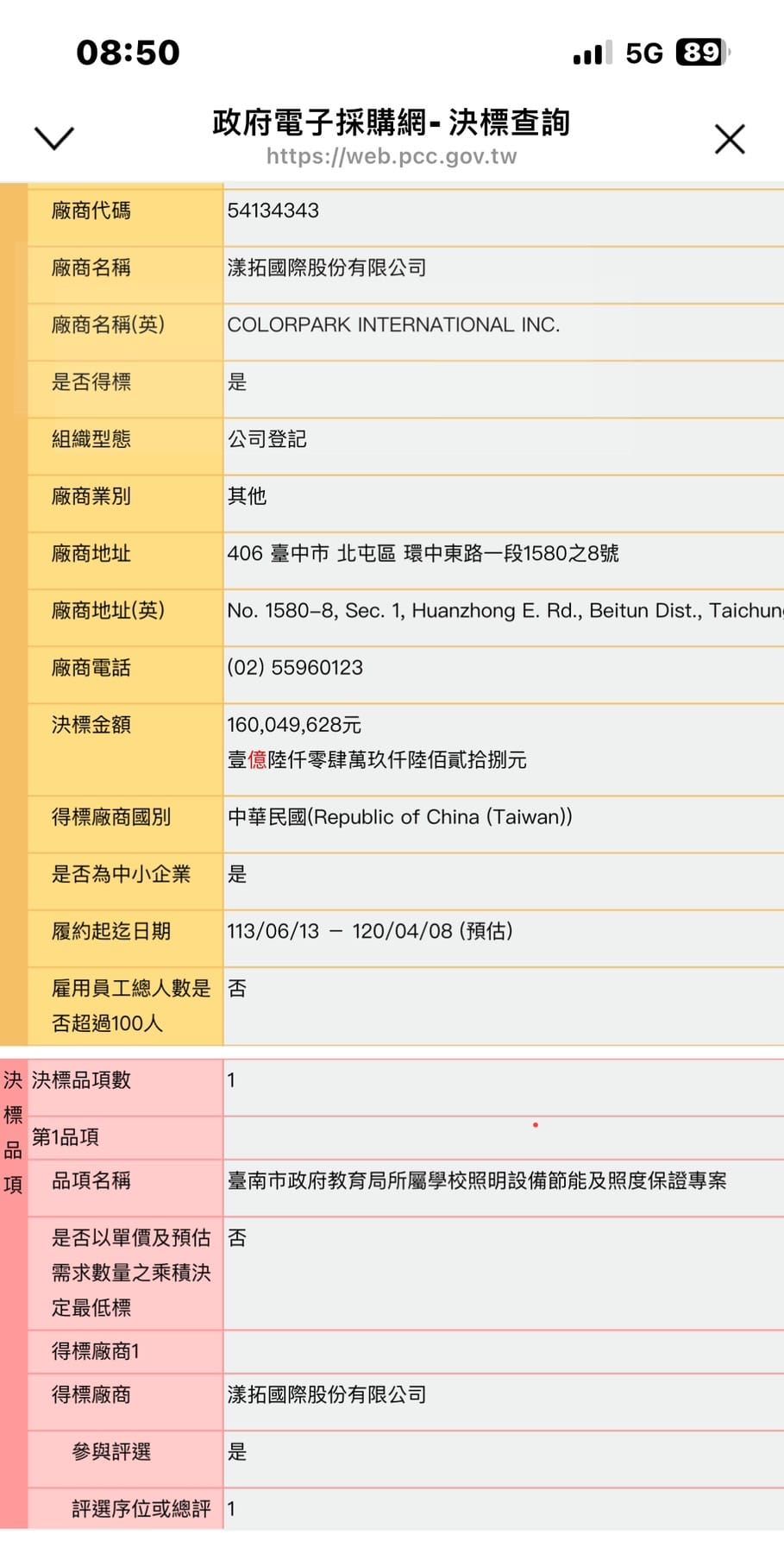Image resolution: width=784 pixels, height=1554 pixels.
Task: Tap the award amount 160,049,628元
Action: [294, 725]
